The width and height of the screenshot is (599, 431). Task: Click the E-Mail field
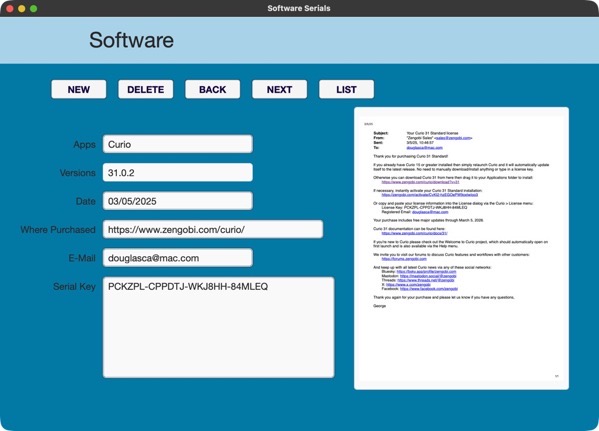click(x=178, y=258)
